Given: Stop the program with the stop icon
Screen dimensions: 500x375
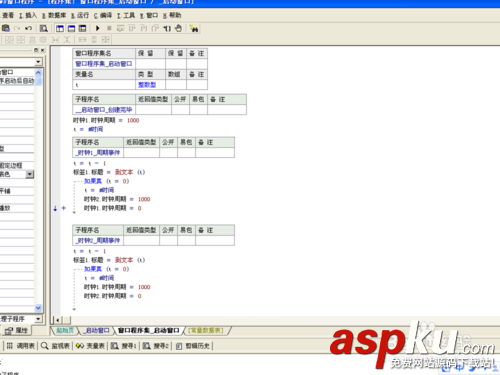Looking at the screenshot, I should pos(109,28).
